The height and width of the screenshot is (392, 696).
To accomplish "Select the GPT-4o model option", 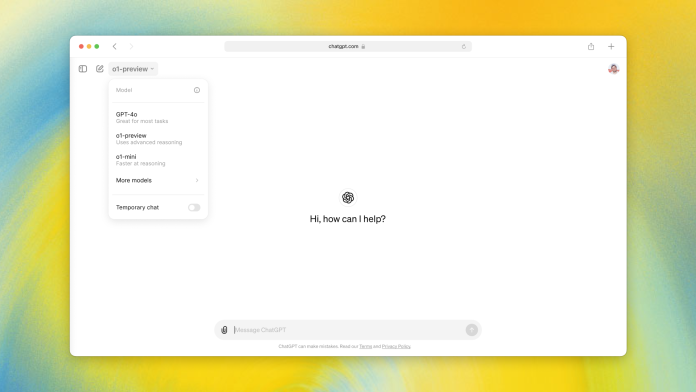I will 158,118.
